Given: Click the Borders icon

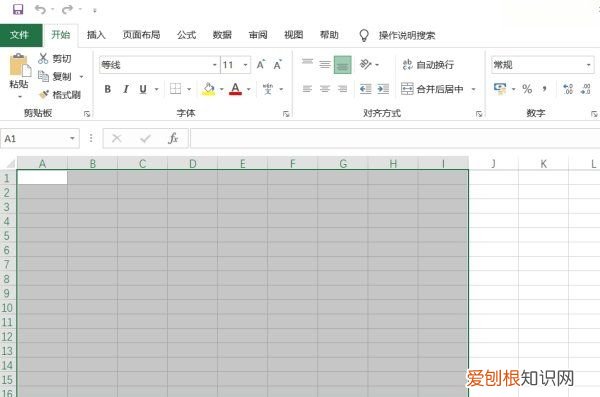Looking at the screenshot, I should click(x=175, y=89).
